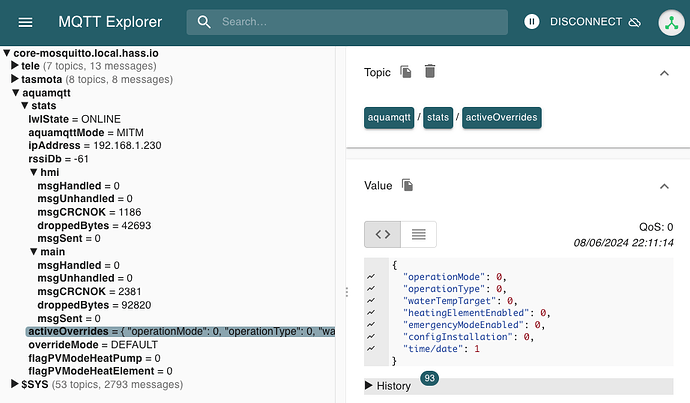Click the activeOverrides topic breadcrumb
The width and height of the screenshot is (690, 403).
coord(502,117)
